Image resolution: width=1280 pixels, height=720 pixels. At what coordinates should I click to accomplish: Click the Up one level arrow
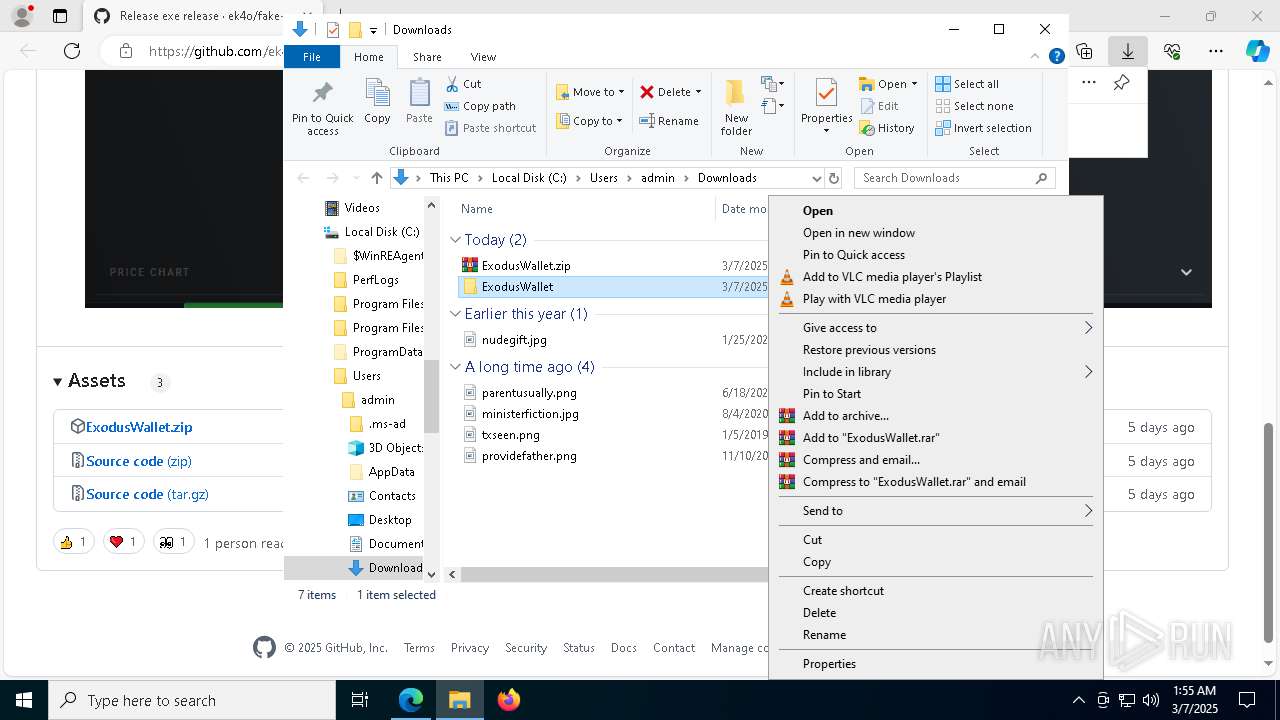coord(376,178)
